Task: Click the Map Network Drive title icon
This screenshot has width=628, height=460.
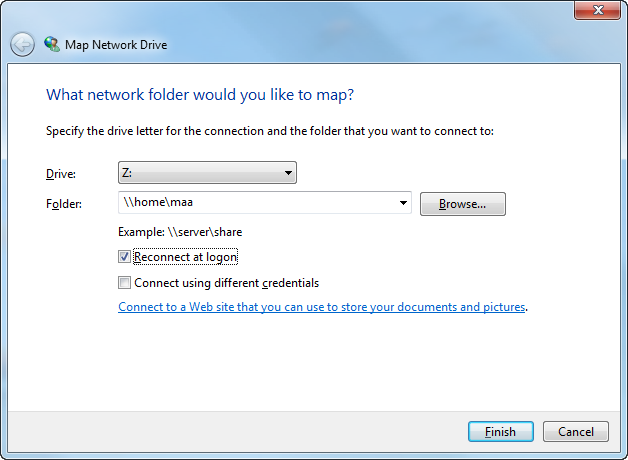Action: point(51,44)
